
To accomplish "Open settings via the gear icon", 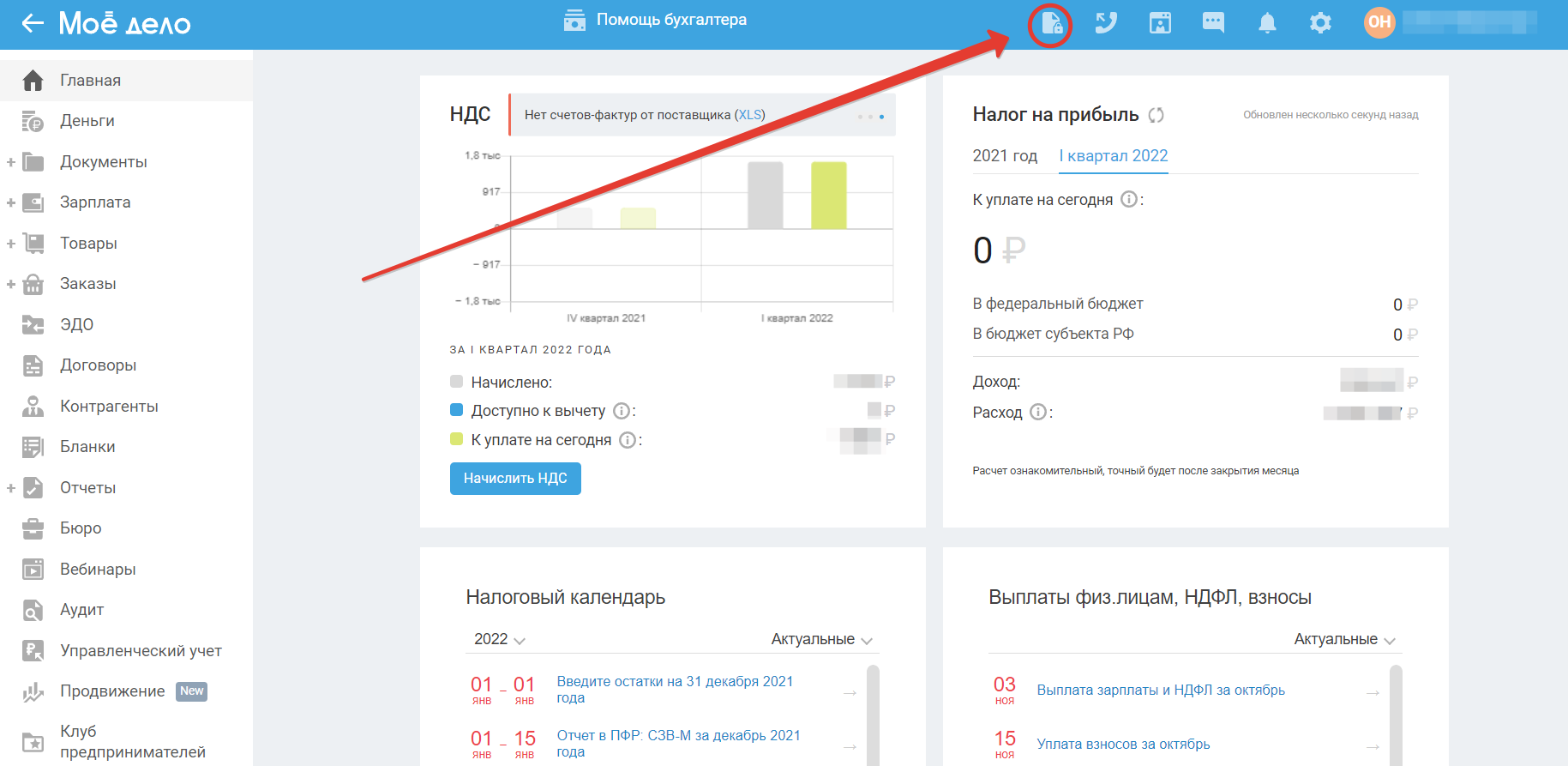I will tap(1320, 23).
